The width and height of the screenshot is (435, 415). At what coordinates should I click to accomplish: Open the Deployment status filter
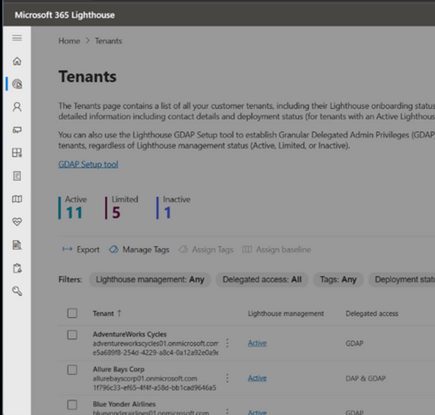[x=402, y=279]
